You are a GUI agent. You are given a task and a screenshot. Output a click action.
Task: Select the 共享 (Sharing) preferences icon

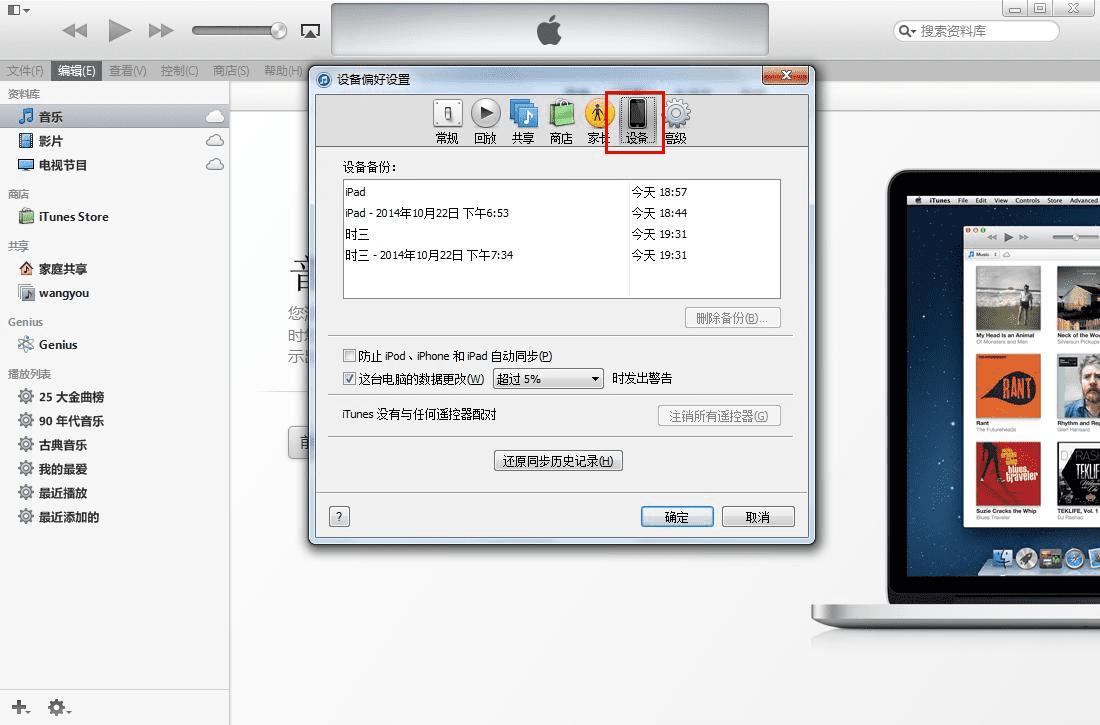(522, 118)
